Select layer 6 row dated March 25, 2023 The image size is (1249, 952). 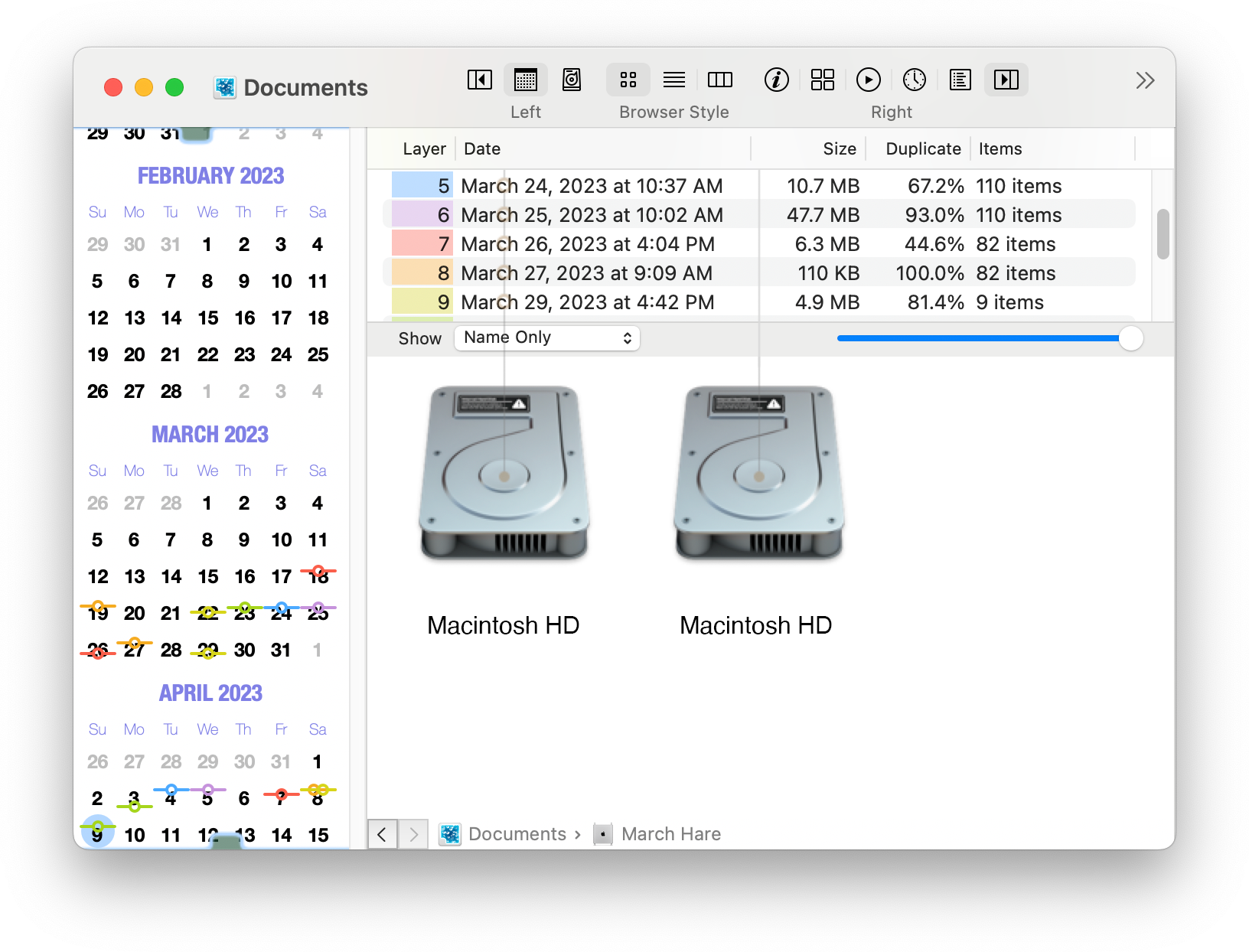point(758,215)
